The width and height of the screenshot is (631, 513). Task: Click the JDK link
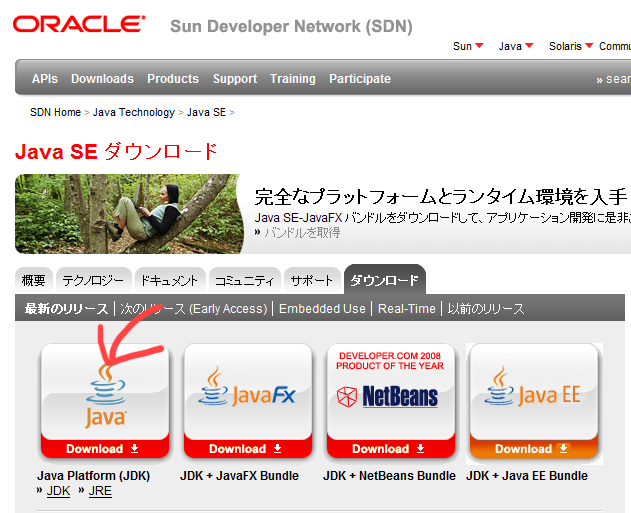tap(58, 491)
